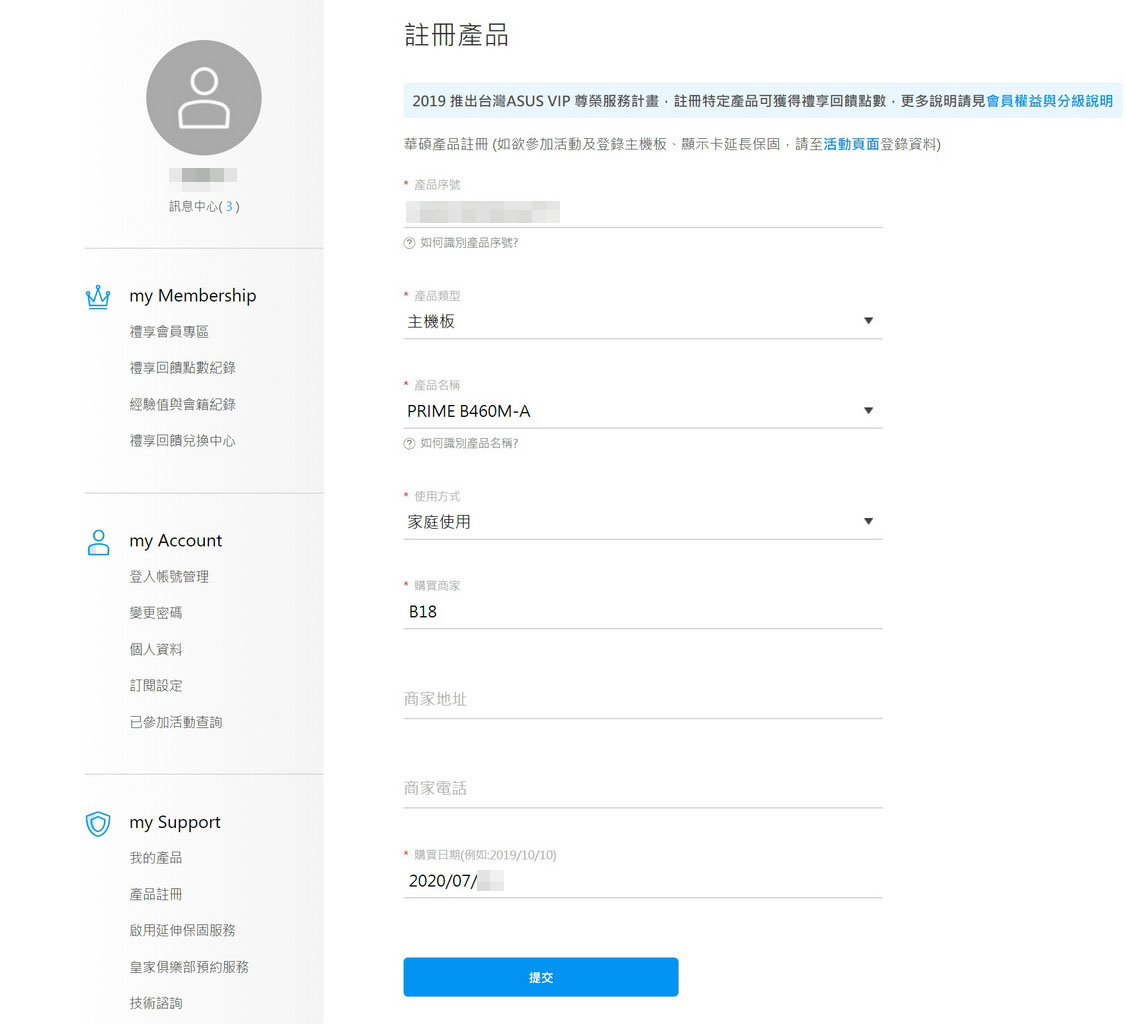Click the 如何識別產品名稱? help text
1126x1024 pixels.
tap(469, 444)
